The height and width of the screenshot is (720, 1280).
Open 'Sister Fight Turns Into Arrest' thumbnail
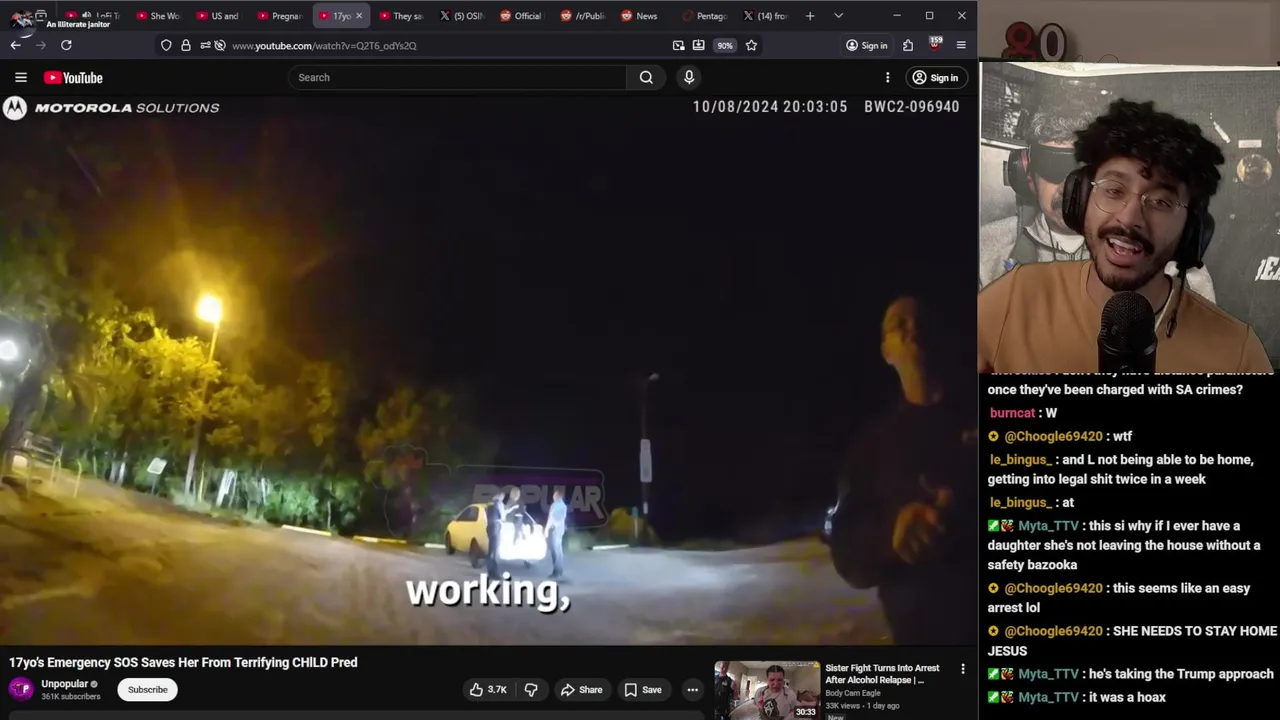click(x=767, y=690)
